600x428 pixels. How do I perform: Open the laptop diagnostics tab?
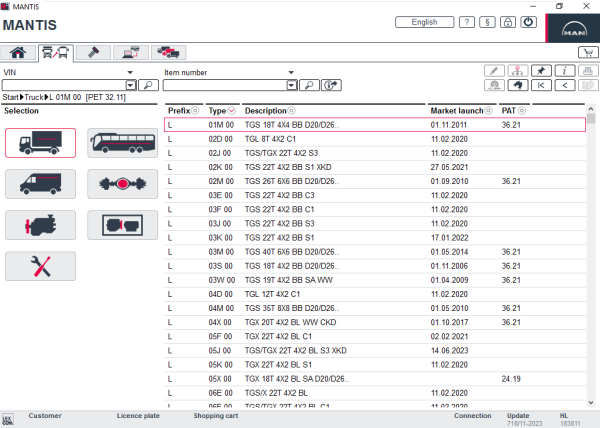pos(131,52)
